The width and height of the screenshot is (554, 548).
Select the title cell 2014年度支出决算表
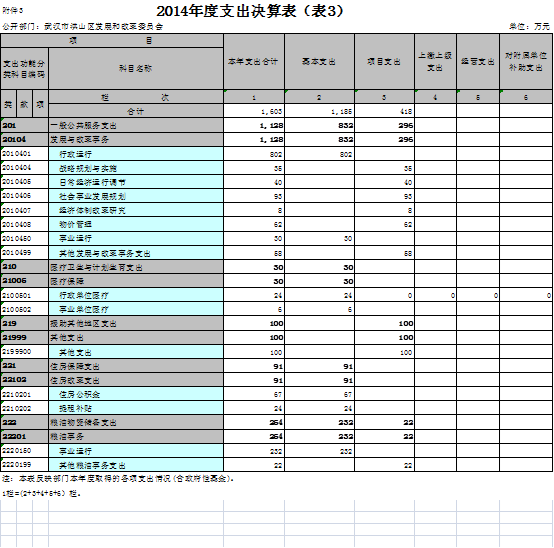click(x=250, y=11)
